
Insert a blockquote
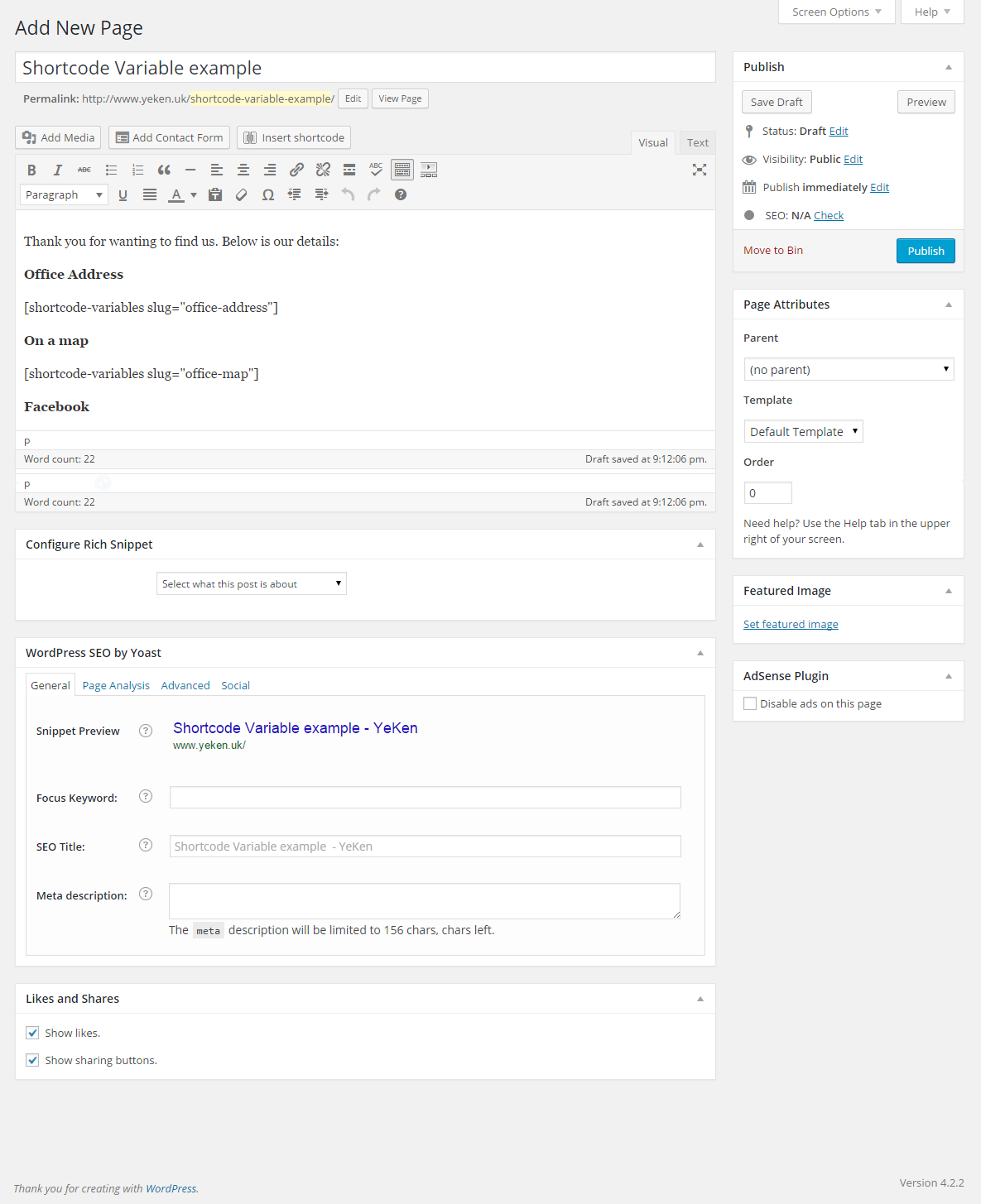164,170
